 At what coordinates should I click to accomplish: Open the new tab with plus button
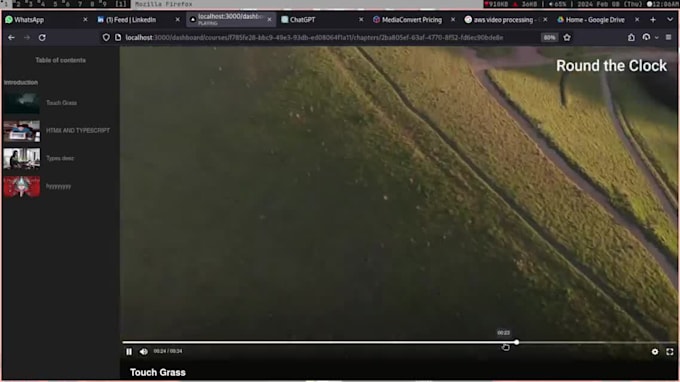pyautogui.click(x=653, y=20)
